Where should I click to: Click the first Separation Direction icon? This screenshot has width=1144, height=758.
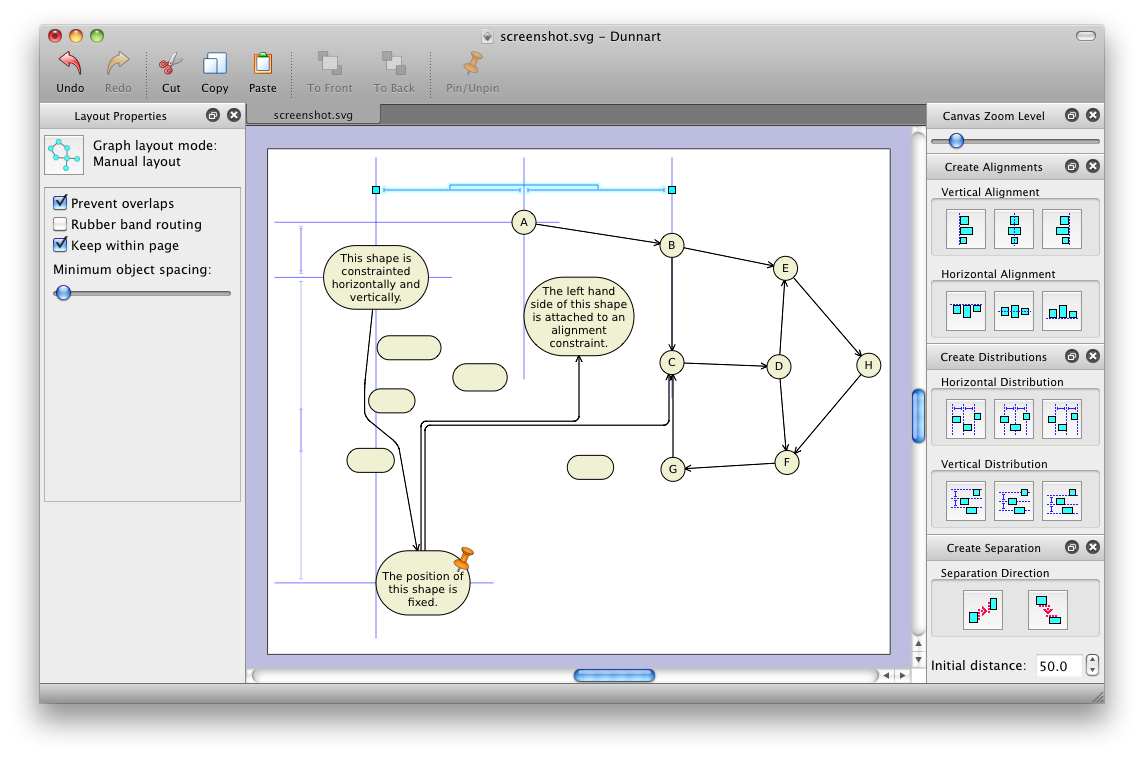click(984, 609)
